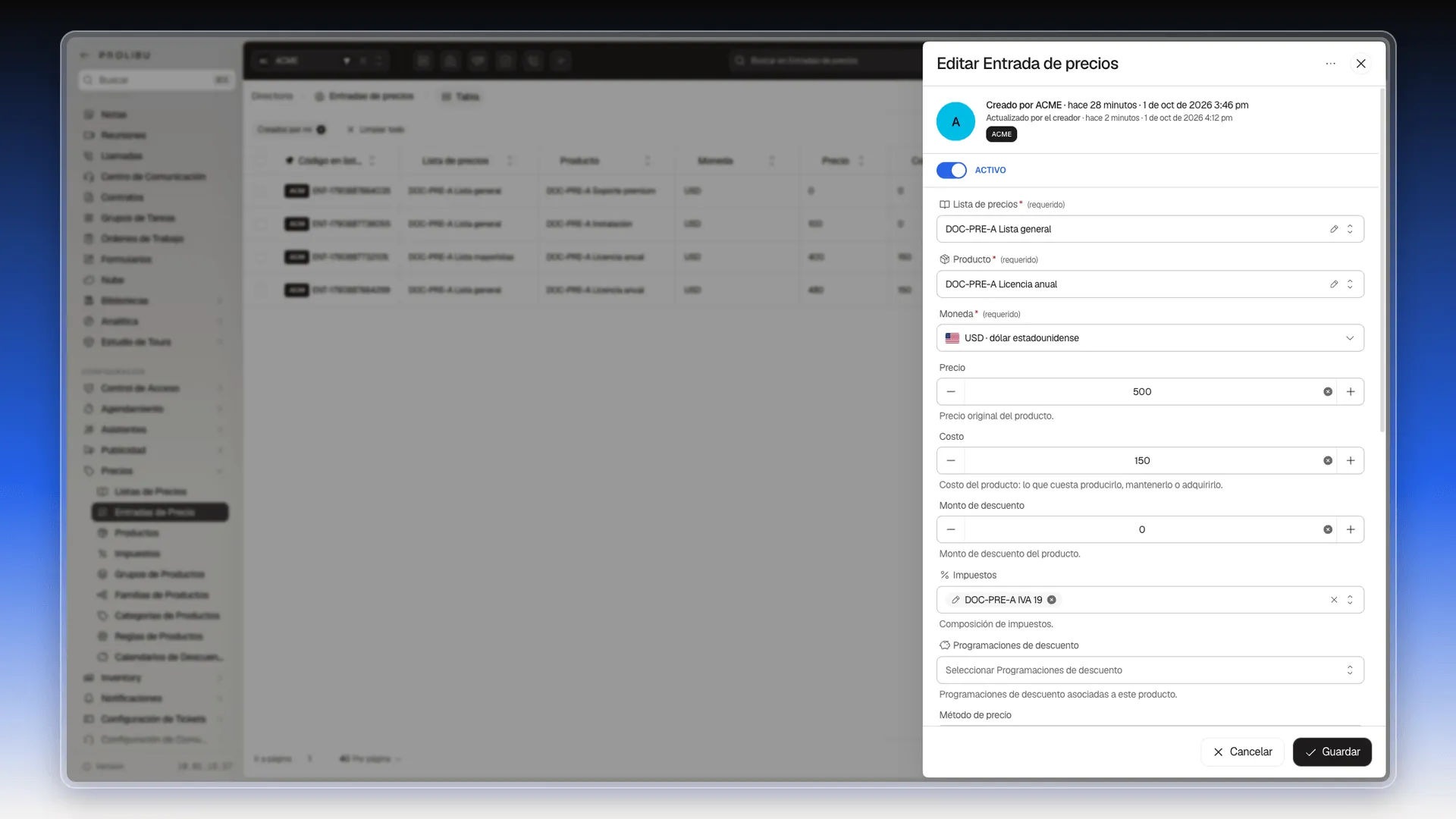Click the Producto cube icon label
Viewport: 1456px width, 819px height.
pos(944,259)
